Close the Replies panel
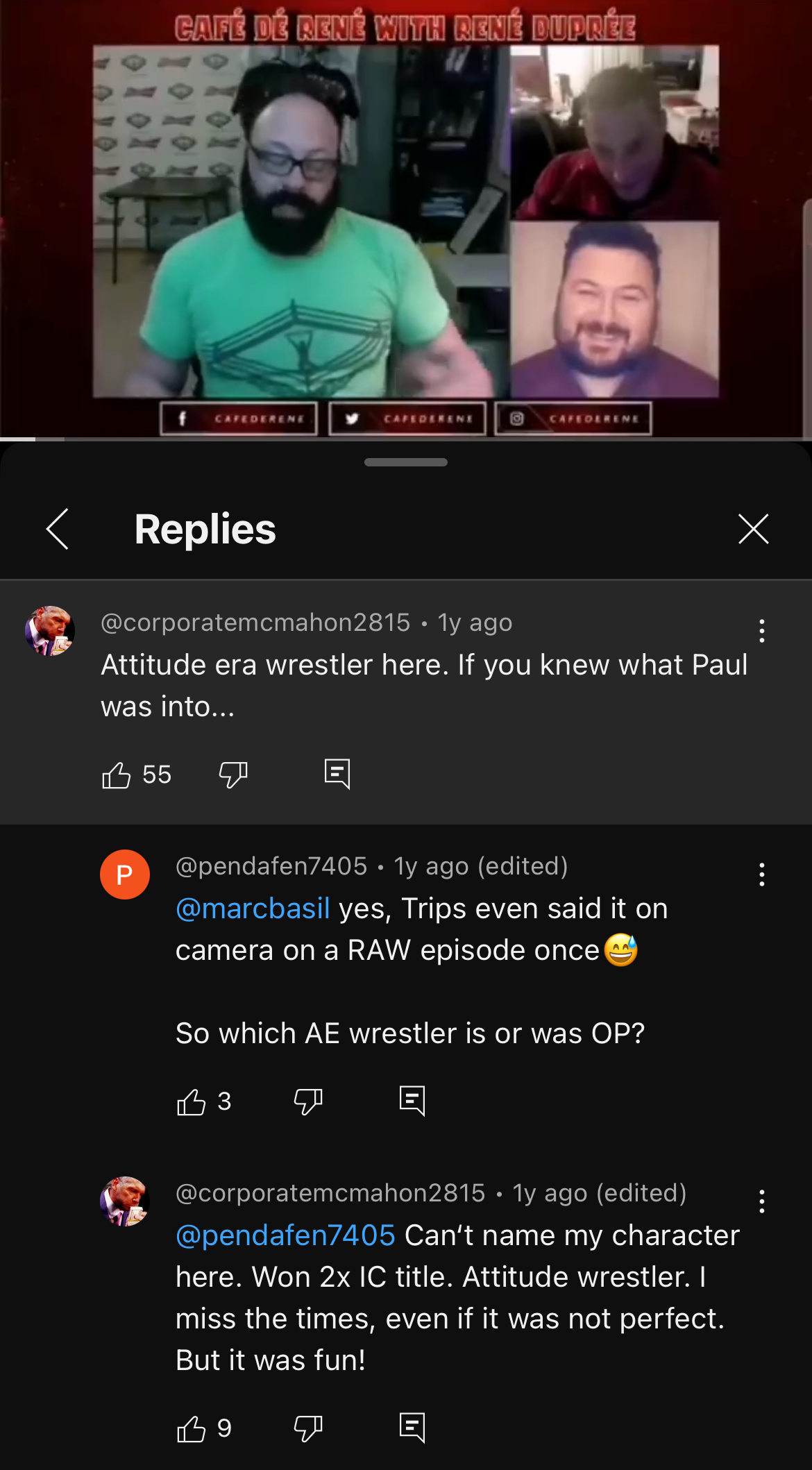Viewport: 812px width, 1470px height. pos(753,529)
